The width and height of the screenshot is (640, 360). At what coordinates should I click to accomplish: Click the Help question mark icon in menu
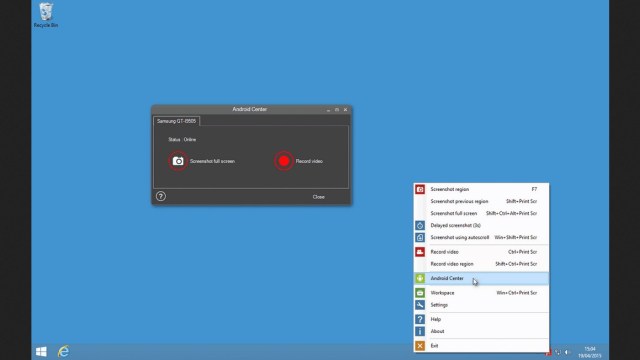tap(420, 319)
